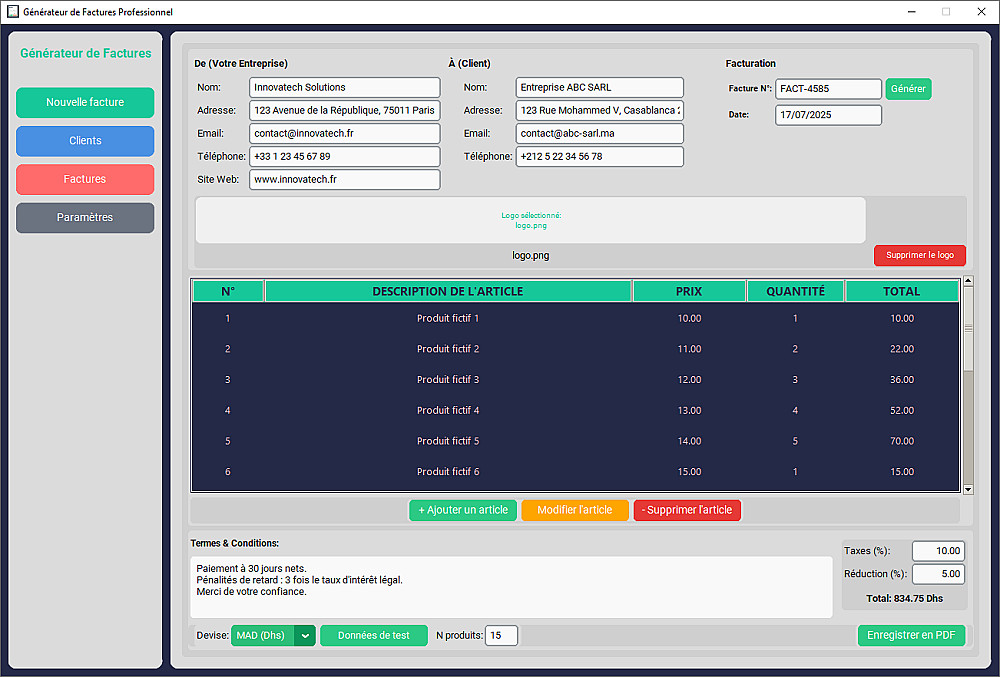Open the Devise dropdown MAD (Dhs)
This screenshot has width=1000, height=677.
[x=273, y=636]
